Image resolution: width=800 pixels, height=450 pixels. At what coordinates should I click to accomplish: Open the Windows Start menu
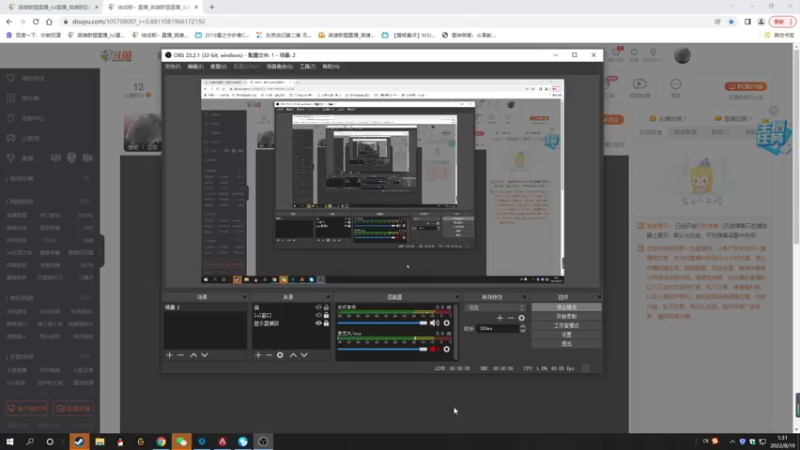coord(10,441)
